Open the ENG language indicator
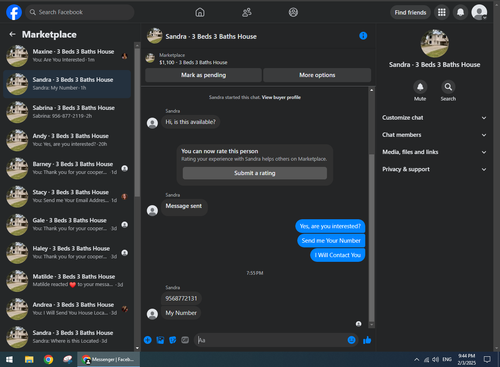This screenshot has height=367, width=500. 447,359
